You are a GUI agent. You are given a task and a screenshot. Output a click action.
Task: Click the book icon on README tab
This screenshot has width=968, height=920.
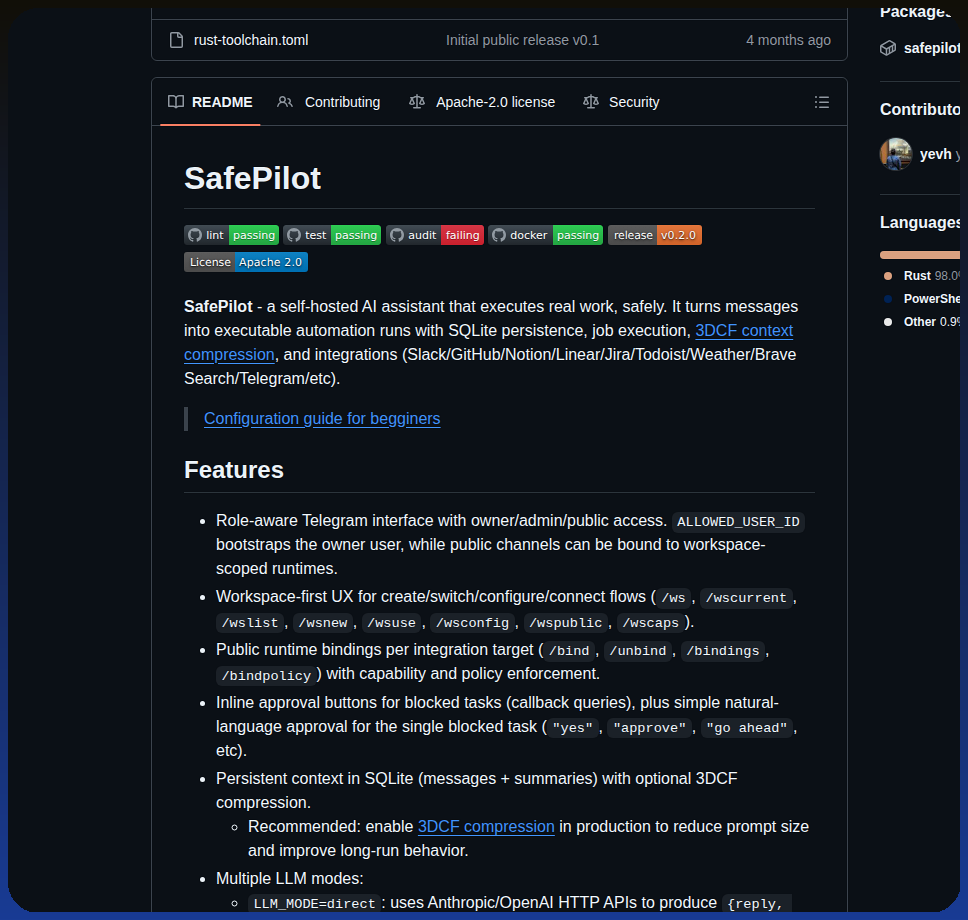176,102
